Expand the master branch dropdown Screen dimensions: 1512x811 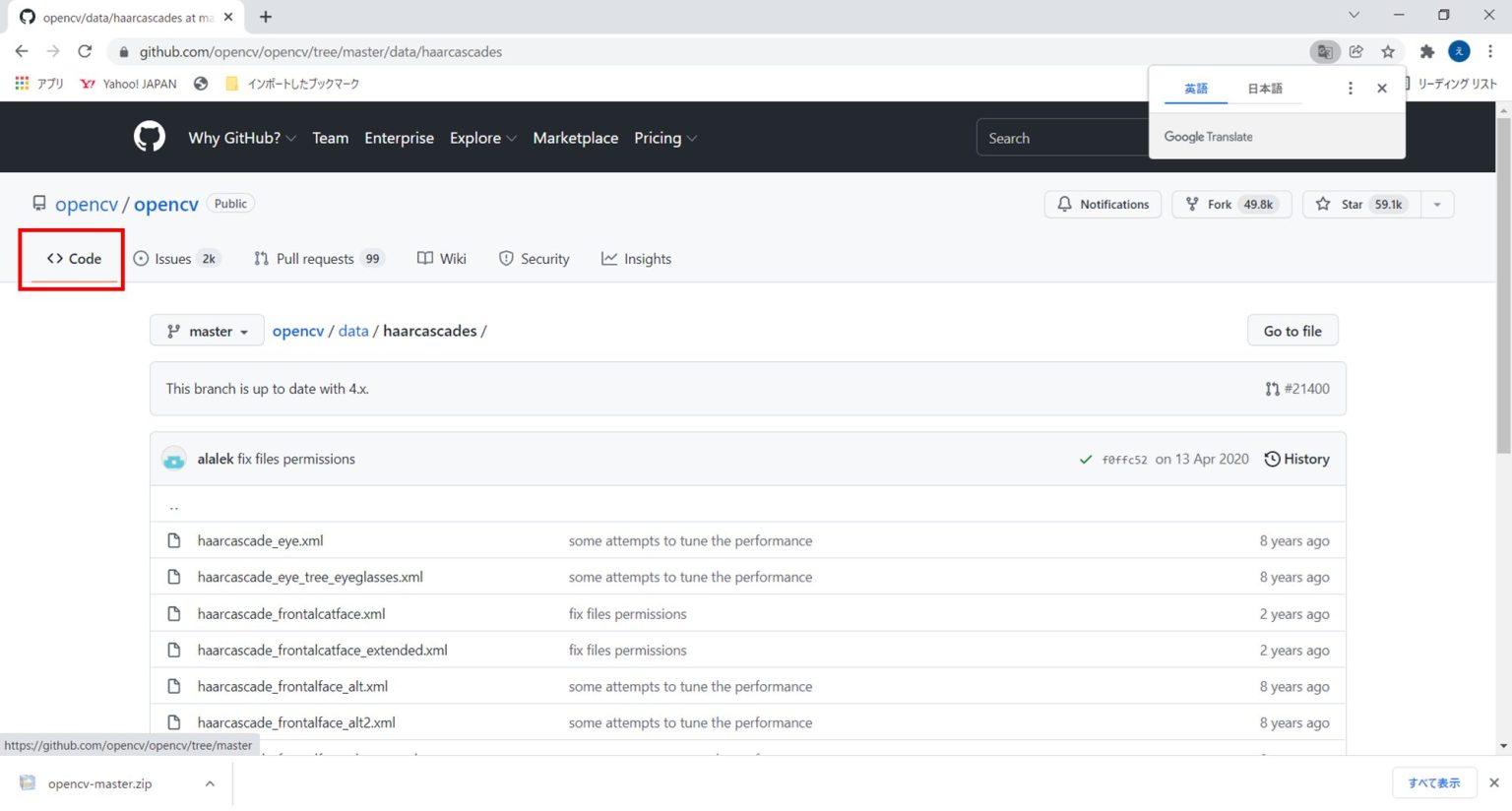click(207, 332)
